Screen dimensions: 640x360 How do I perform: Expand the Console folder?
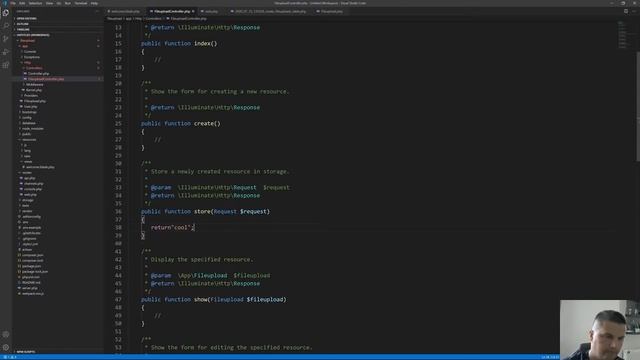30,51
